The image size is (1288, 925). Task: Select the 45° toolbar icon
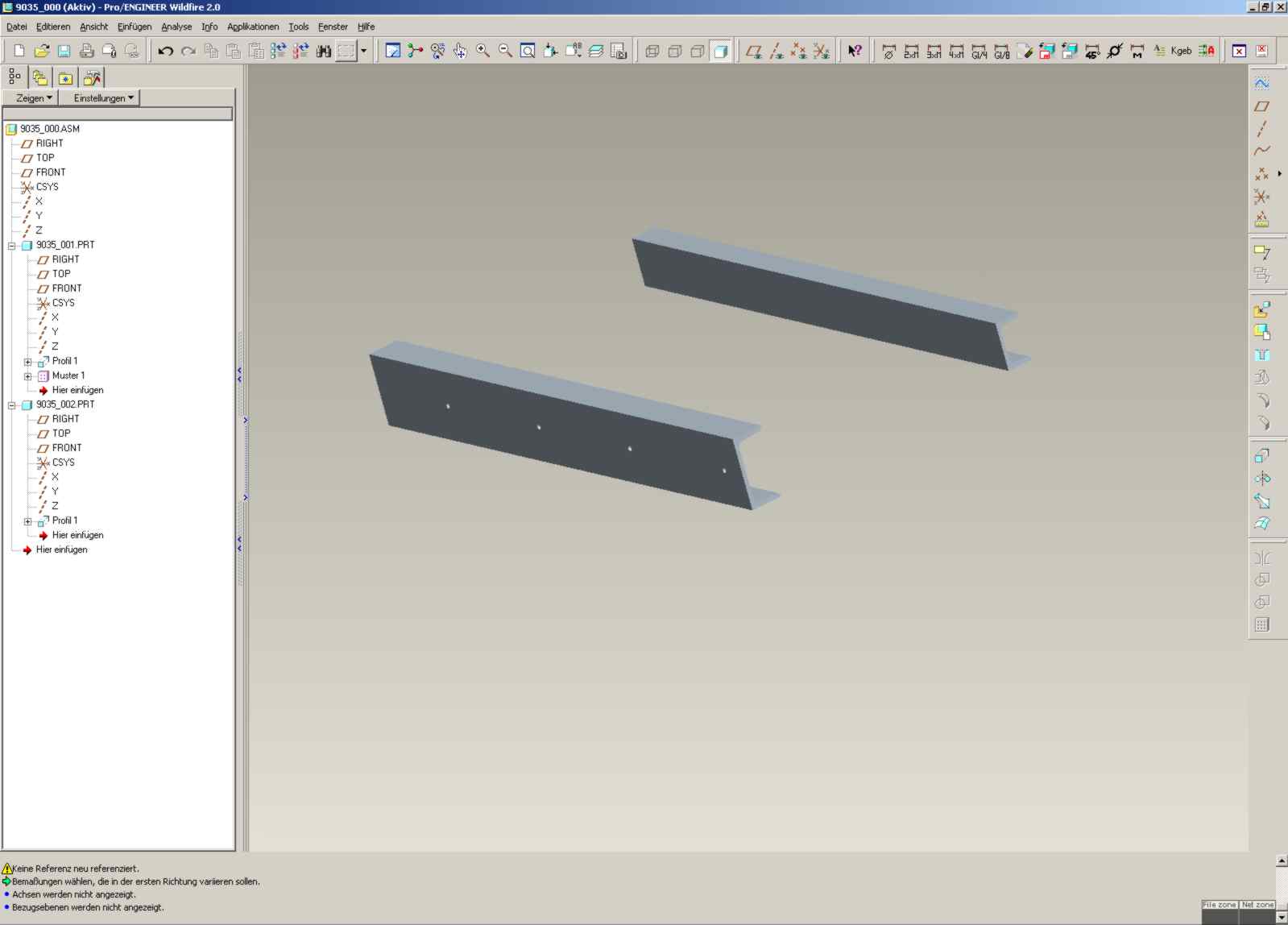[x=1092, y=52]
